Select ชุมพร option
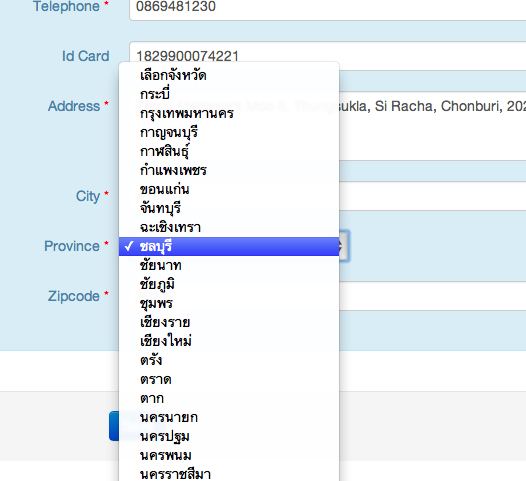526x481 pixels. click(x=229, y=304)
